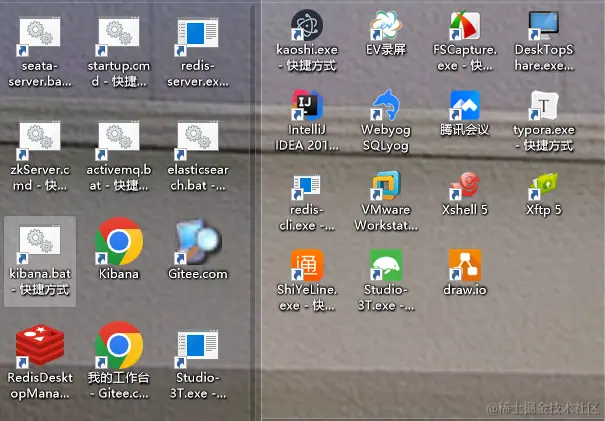Launch the 腾讯会议 shortcut icon
This screenshot has height=421, width=605.
click(465, 105)
